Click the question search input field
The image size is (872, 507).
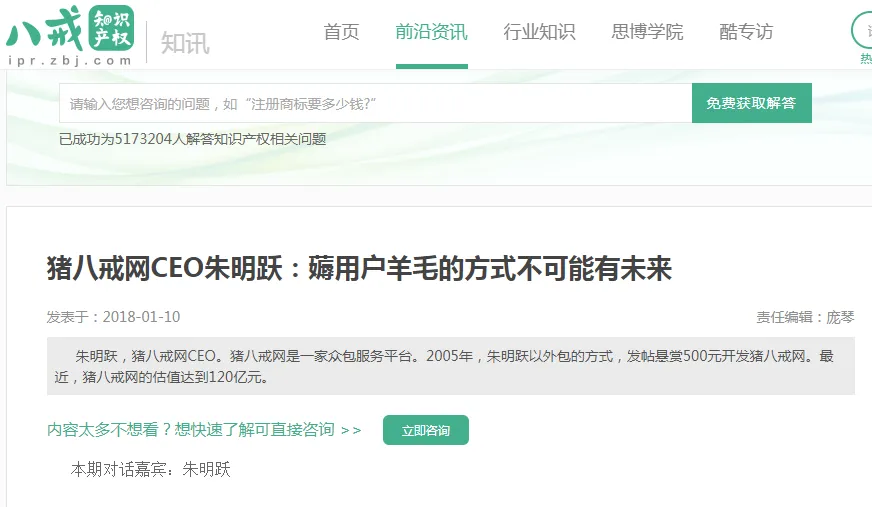tap(375, 103)
